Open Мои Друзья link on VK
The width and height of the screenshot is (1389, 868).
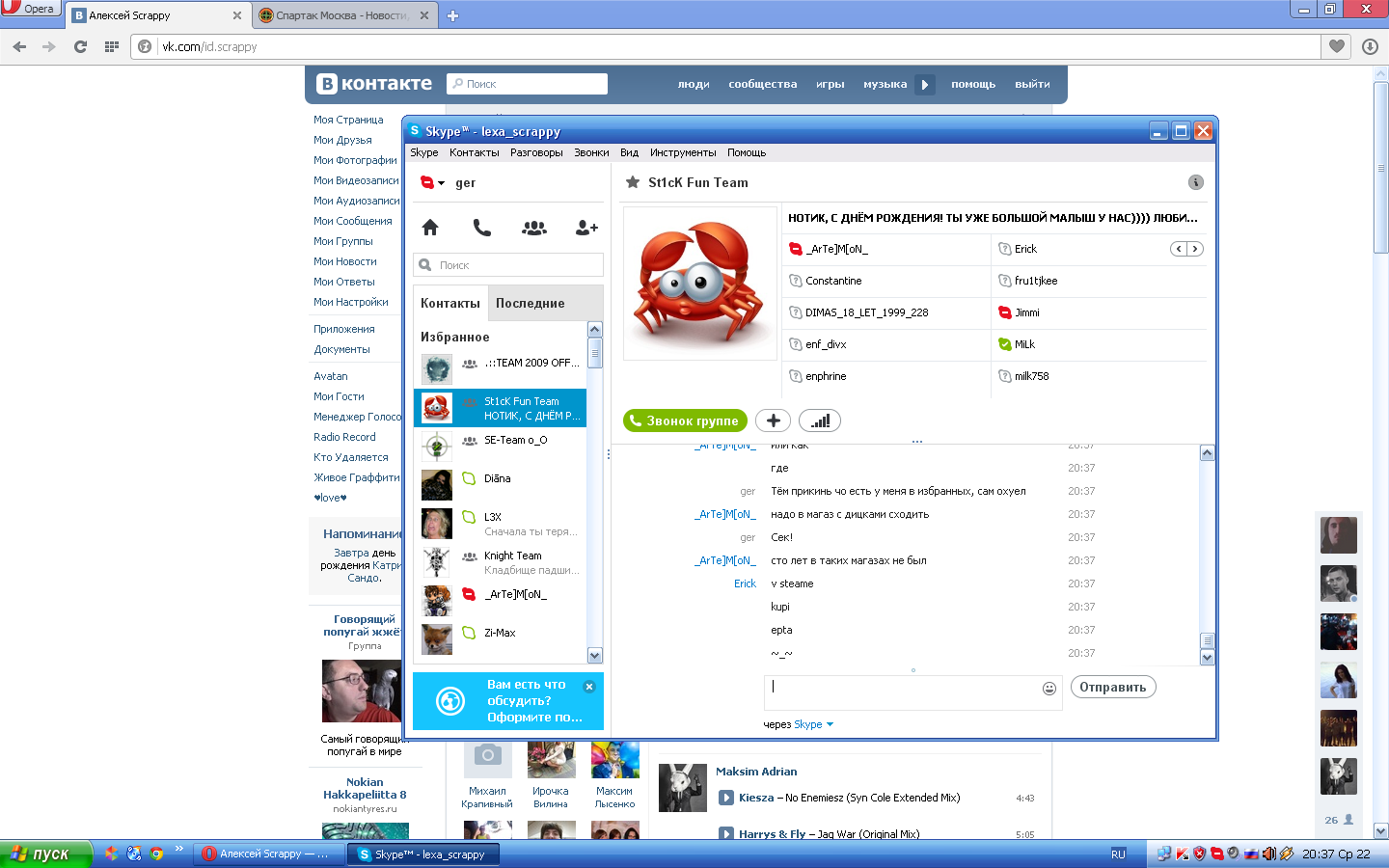click(x=342, y=140)
